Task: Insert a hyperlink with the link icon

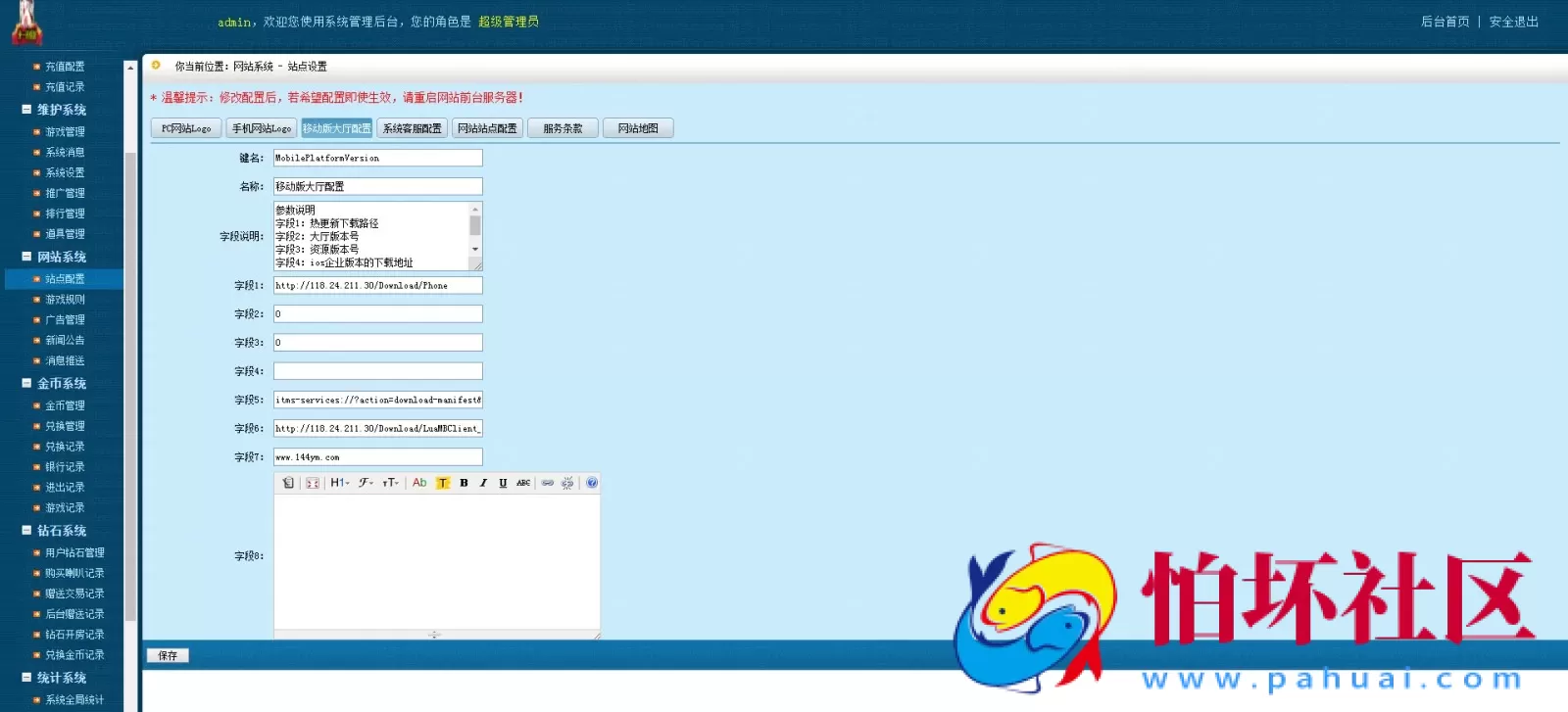Action: pyautogui.click(x=548, y=483)
